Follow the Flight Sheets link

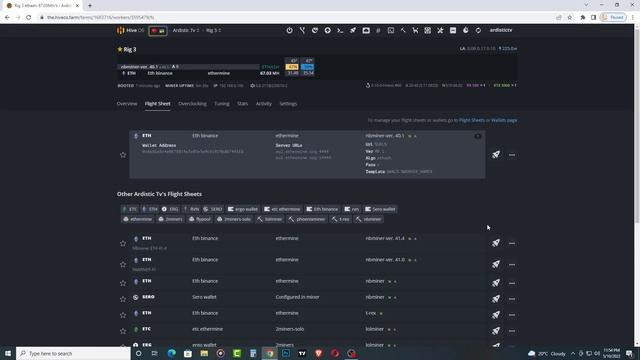[x=472, y=120]
